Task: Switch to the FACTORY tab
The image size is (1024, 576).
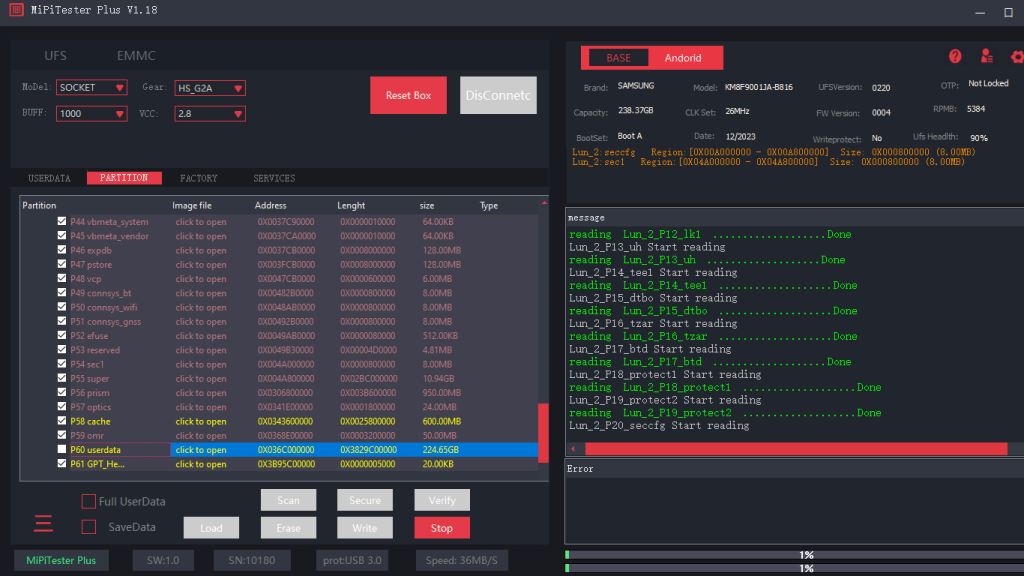Action: coord(198,177)
